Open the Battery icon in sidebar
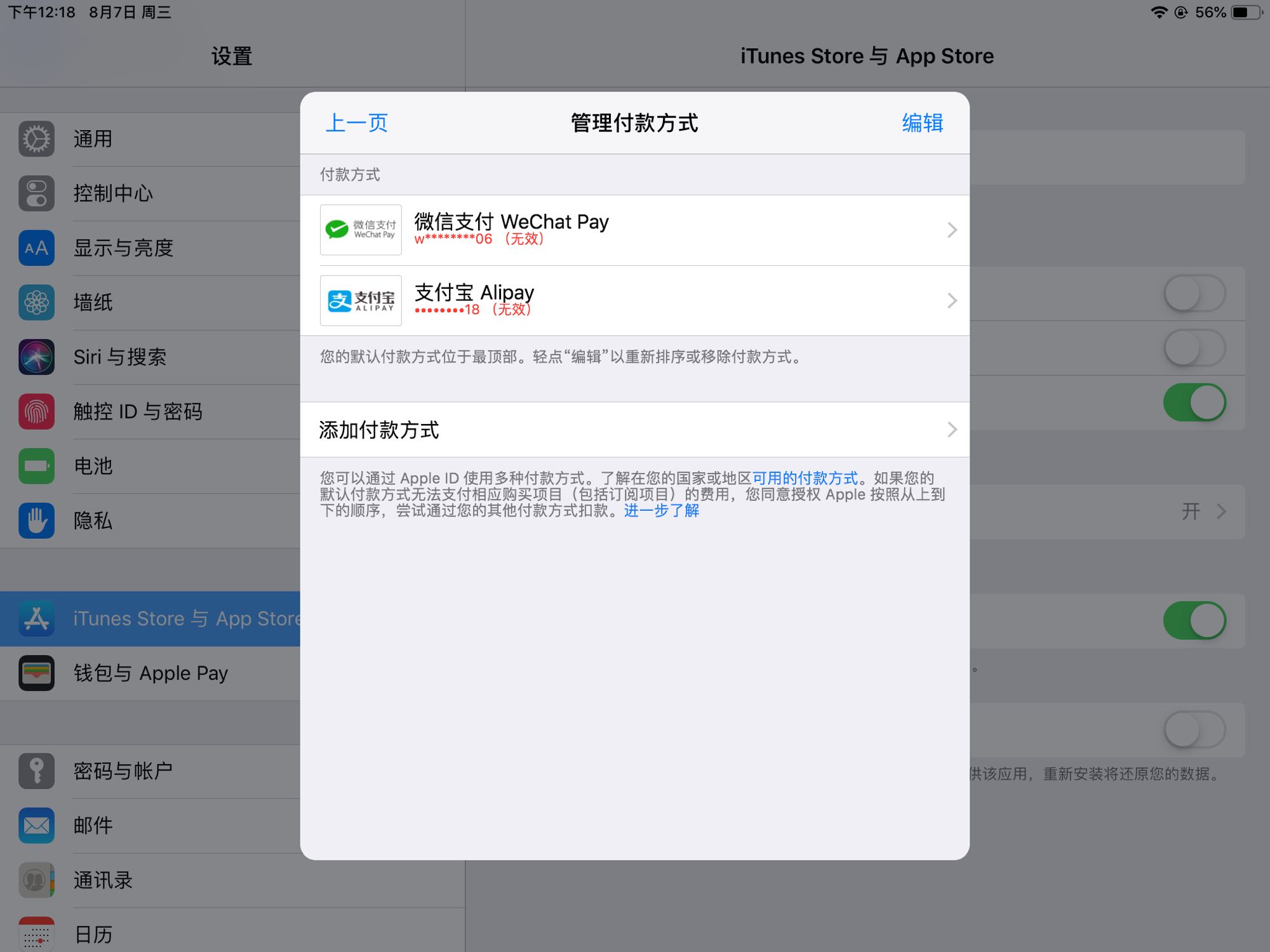The height and width of the screenshot is (952, 1270). (x=36, y=466)
